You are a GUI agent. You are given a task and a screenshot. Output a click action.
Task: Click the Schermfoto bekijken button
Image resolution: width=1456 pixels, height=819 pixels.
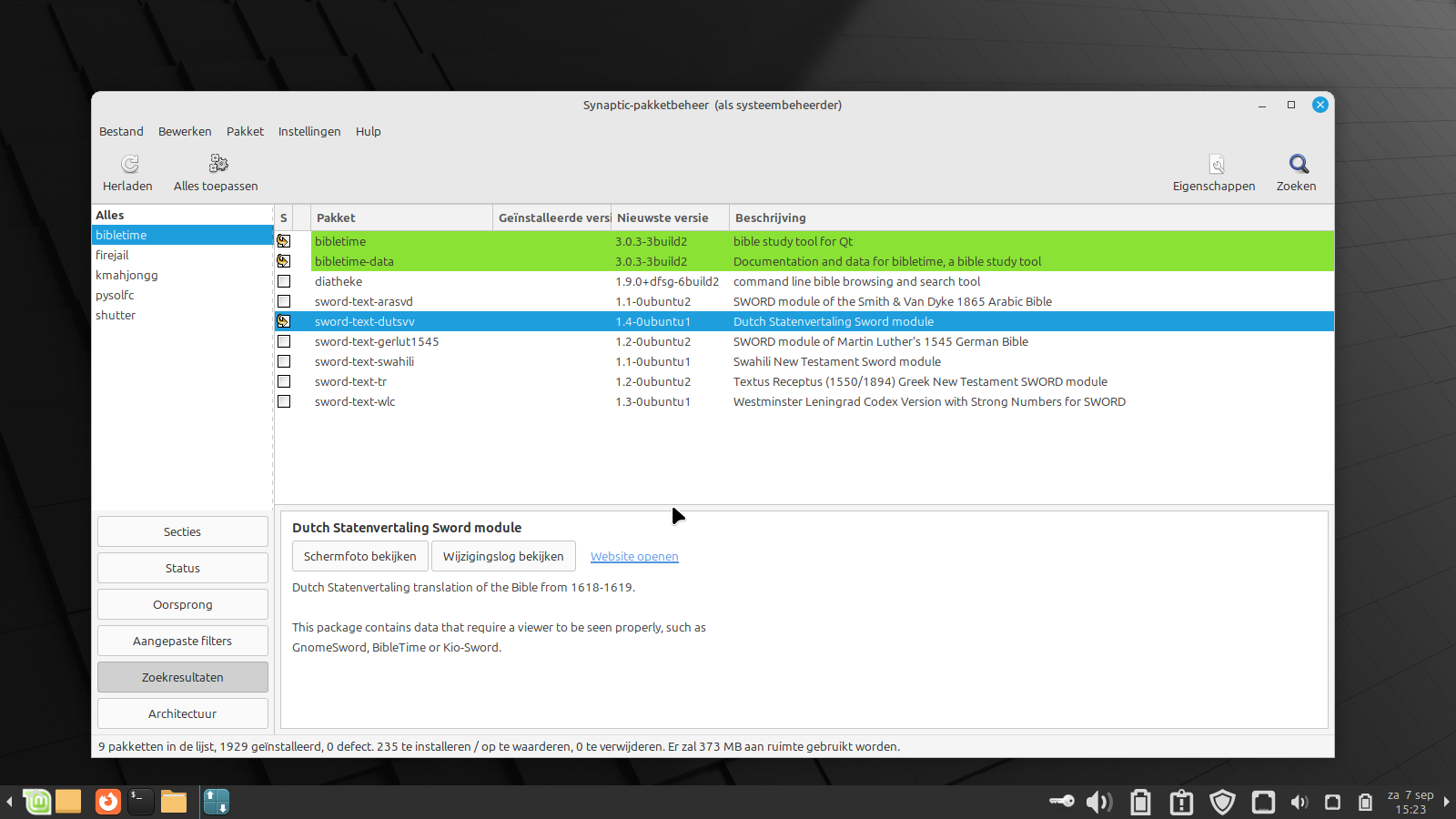359,556
